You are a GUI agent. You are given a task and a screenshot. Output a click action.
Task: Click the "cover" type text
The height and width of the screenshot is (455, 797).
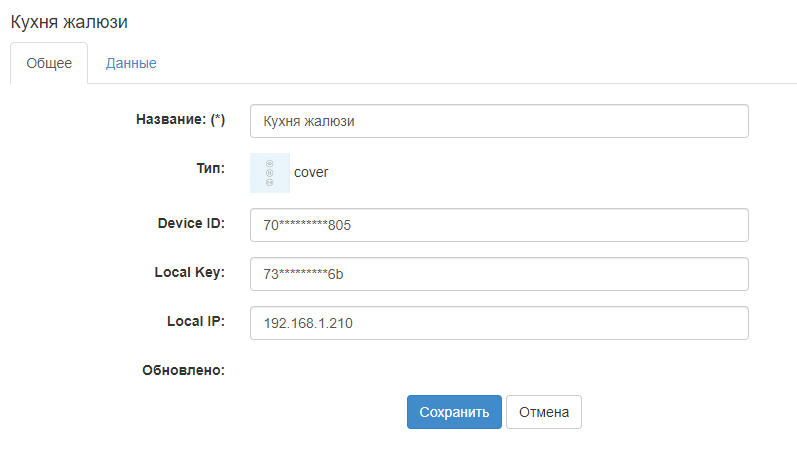(311, 172)
